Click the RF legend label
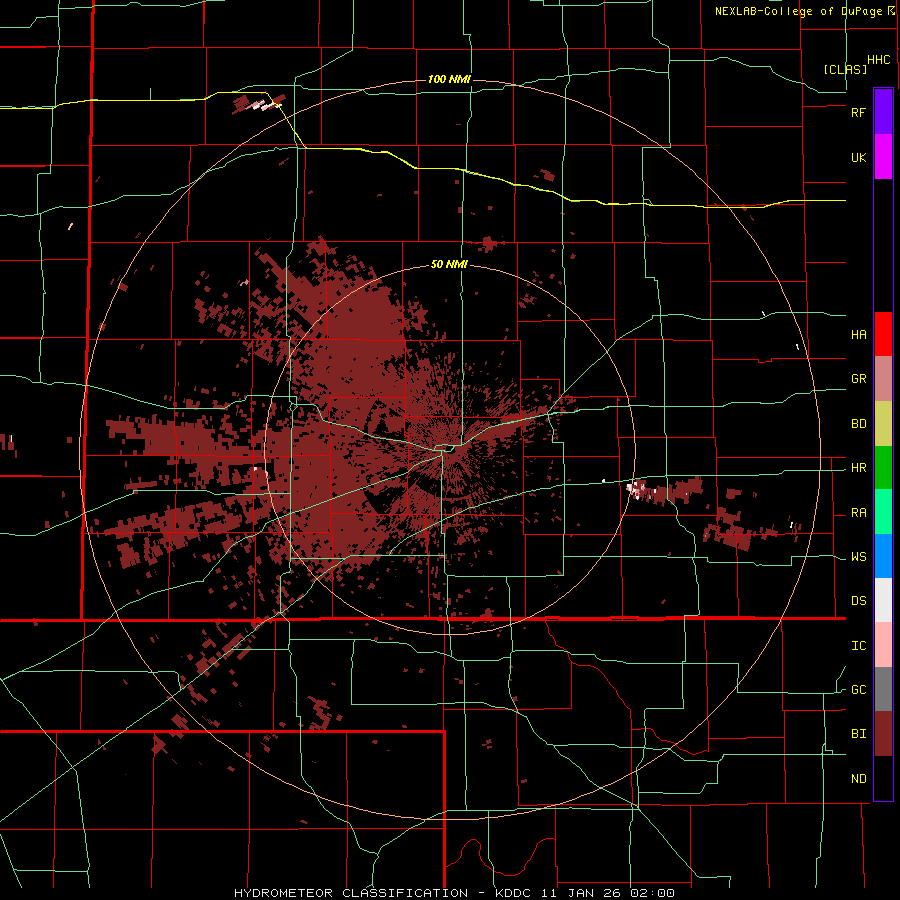This screenshot has height=900, width=900. (x=859, y=112)
